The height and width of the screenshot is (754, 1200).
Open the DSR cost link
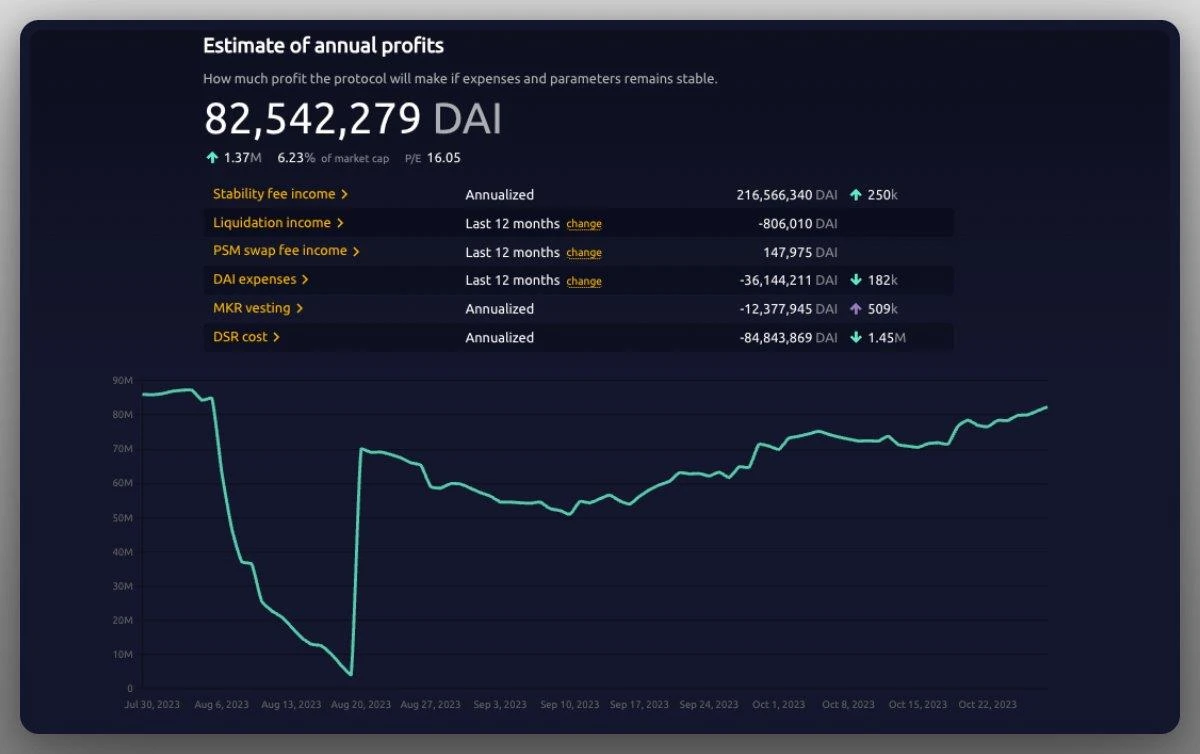coord(240,337)
